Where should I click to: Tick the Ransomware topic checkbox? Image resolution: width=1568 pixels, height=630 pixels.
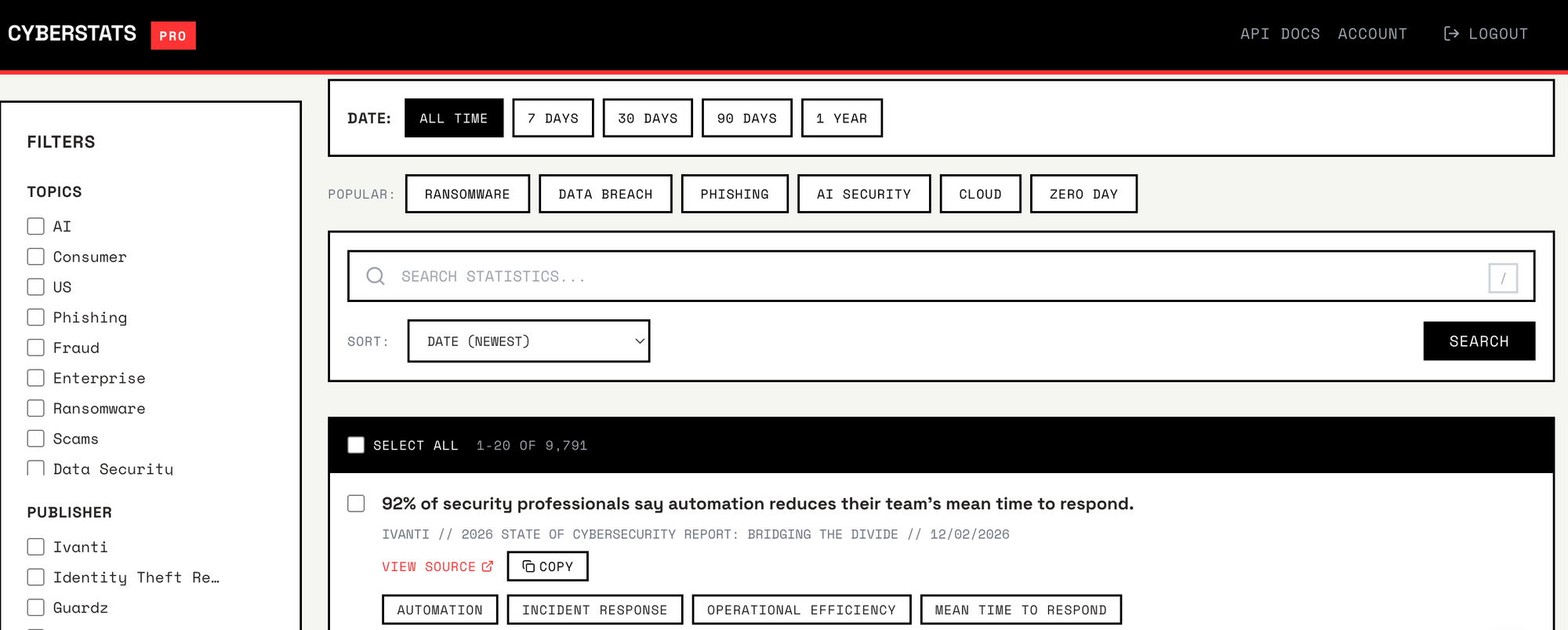36,408
